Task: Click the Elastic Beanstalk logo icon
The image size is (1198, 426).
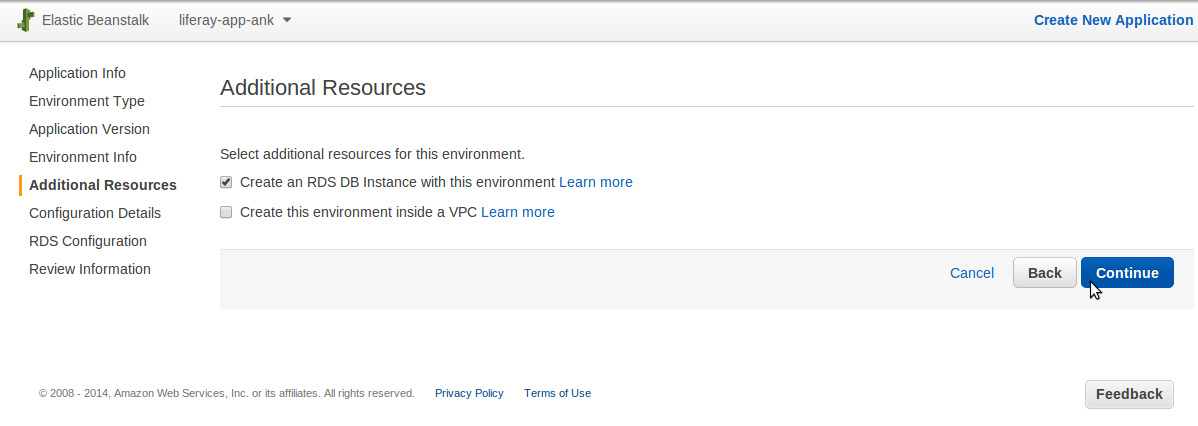Action: tap(25, 20)
